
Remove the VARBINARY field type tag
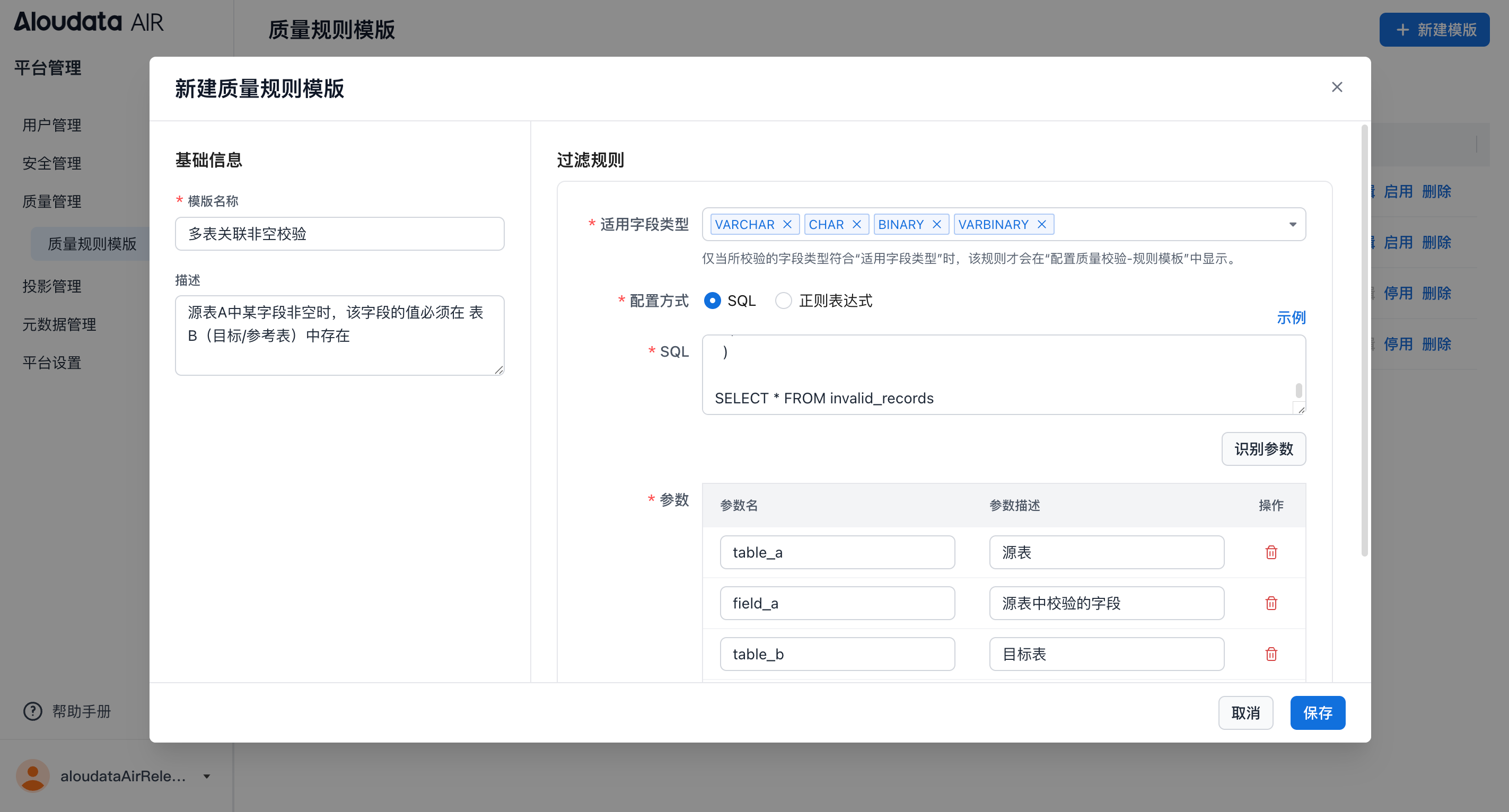point(1041,224)
